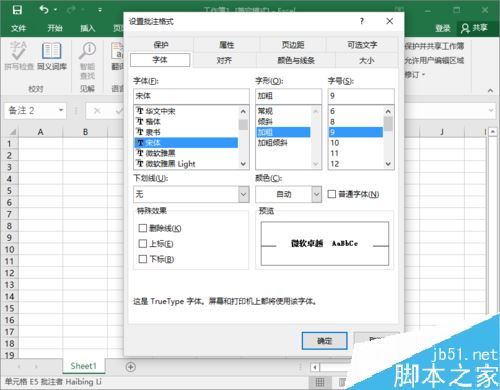The width and height of the screenshot is (500, 390).
Task: Tick the Superscript checkbox
Action: click(143, 244)
